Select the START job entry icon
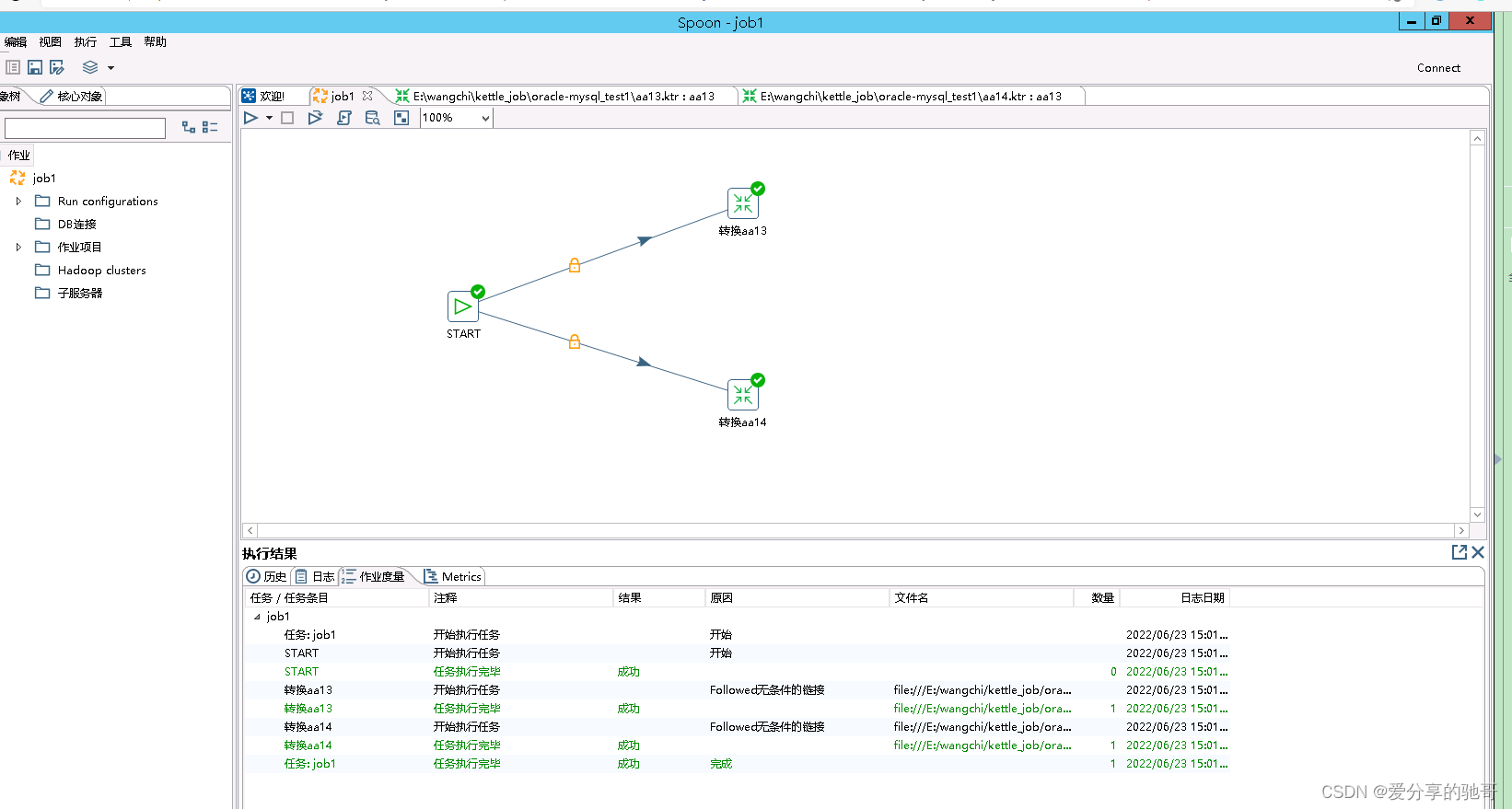Image resolution: width=1512 pixels, height=809 pixels. point(463,306)
